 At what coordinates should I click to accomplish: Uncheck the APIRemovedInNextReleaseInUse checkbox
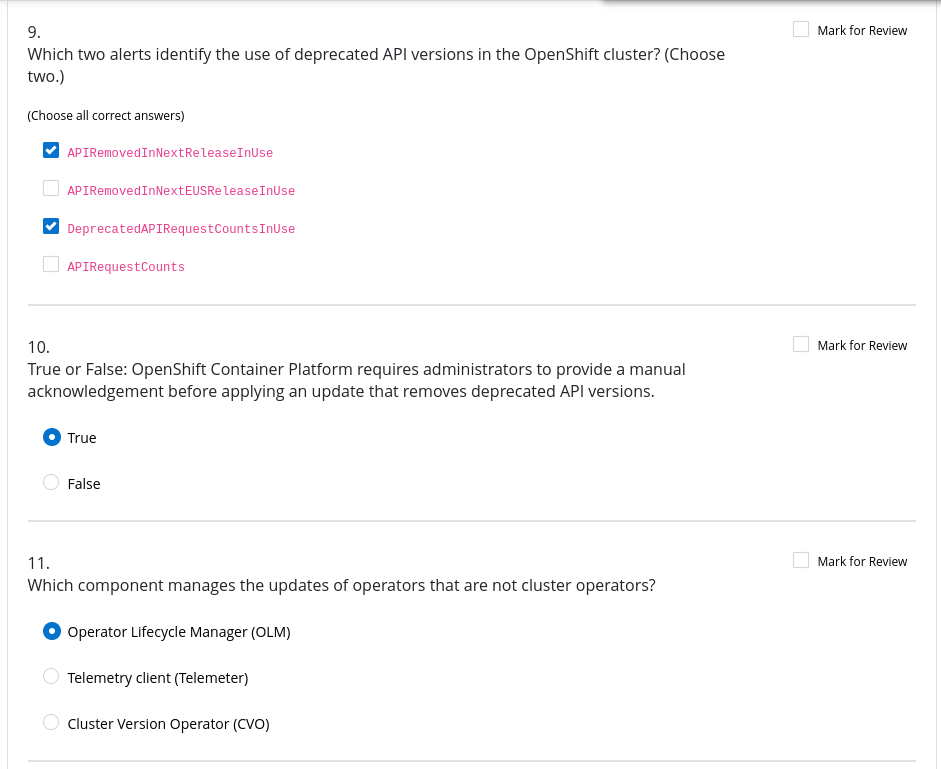pos(51,151)
